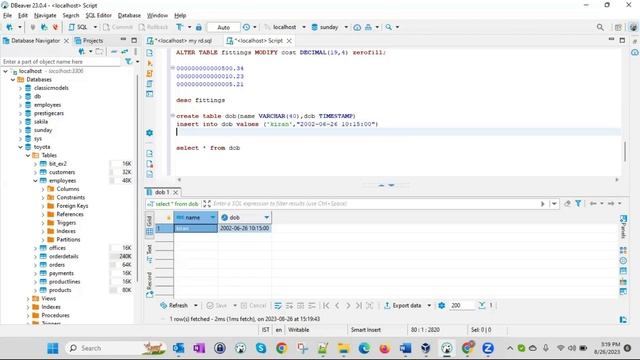
Task: Open the Export data dropdown arrow
Action: tap(429, 305)
